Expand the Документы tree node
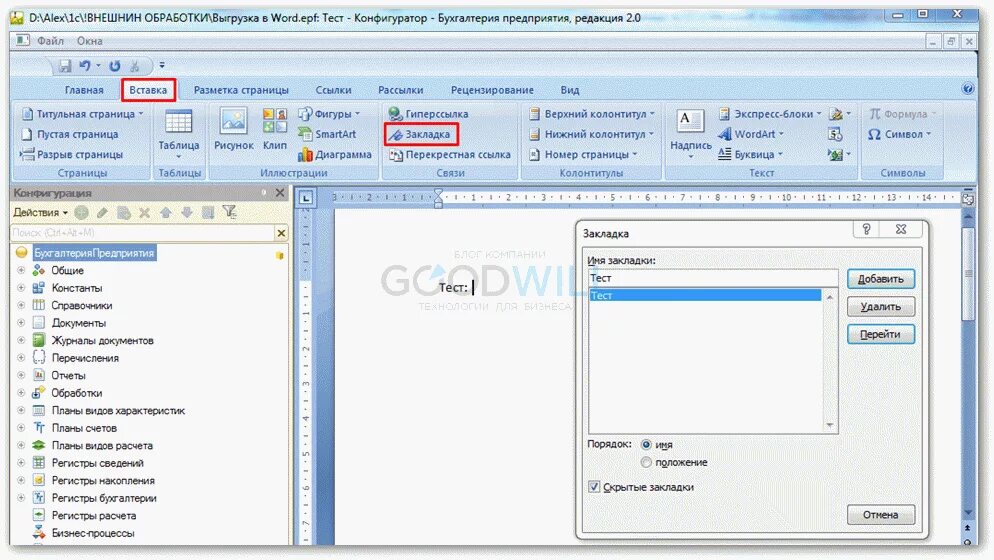 [21, 323]
